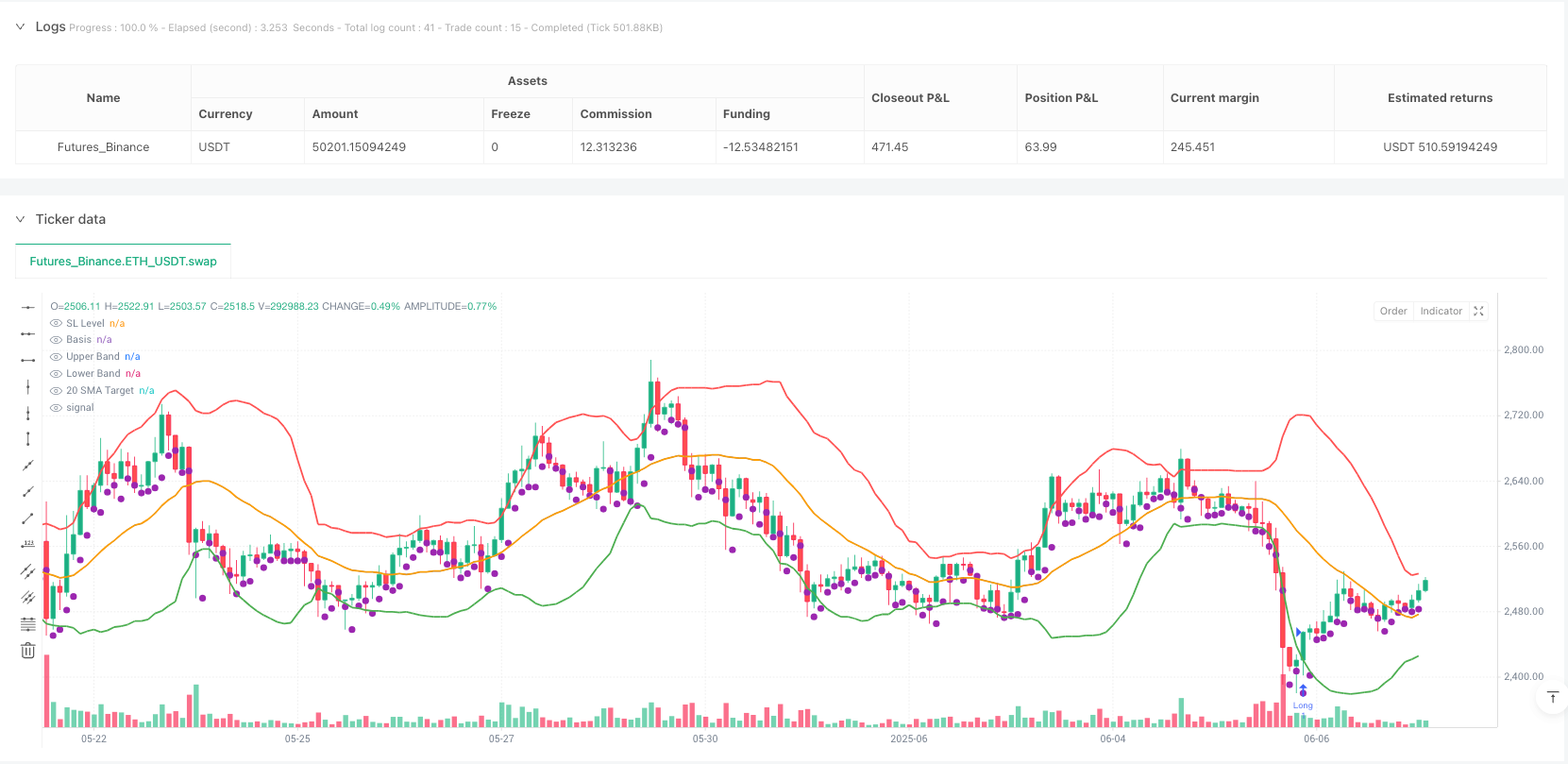This screenshot has width=1568, height=764.
Task: Click the Assets column header
Action: (528, 81)
